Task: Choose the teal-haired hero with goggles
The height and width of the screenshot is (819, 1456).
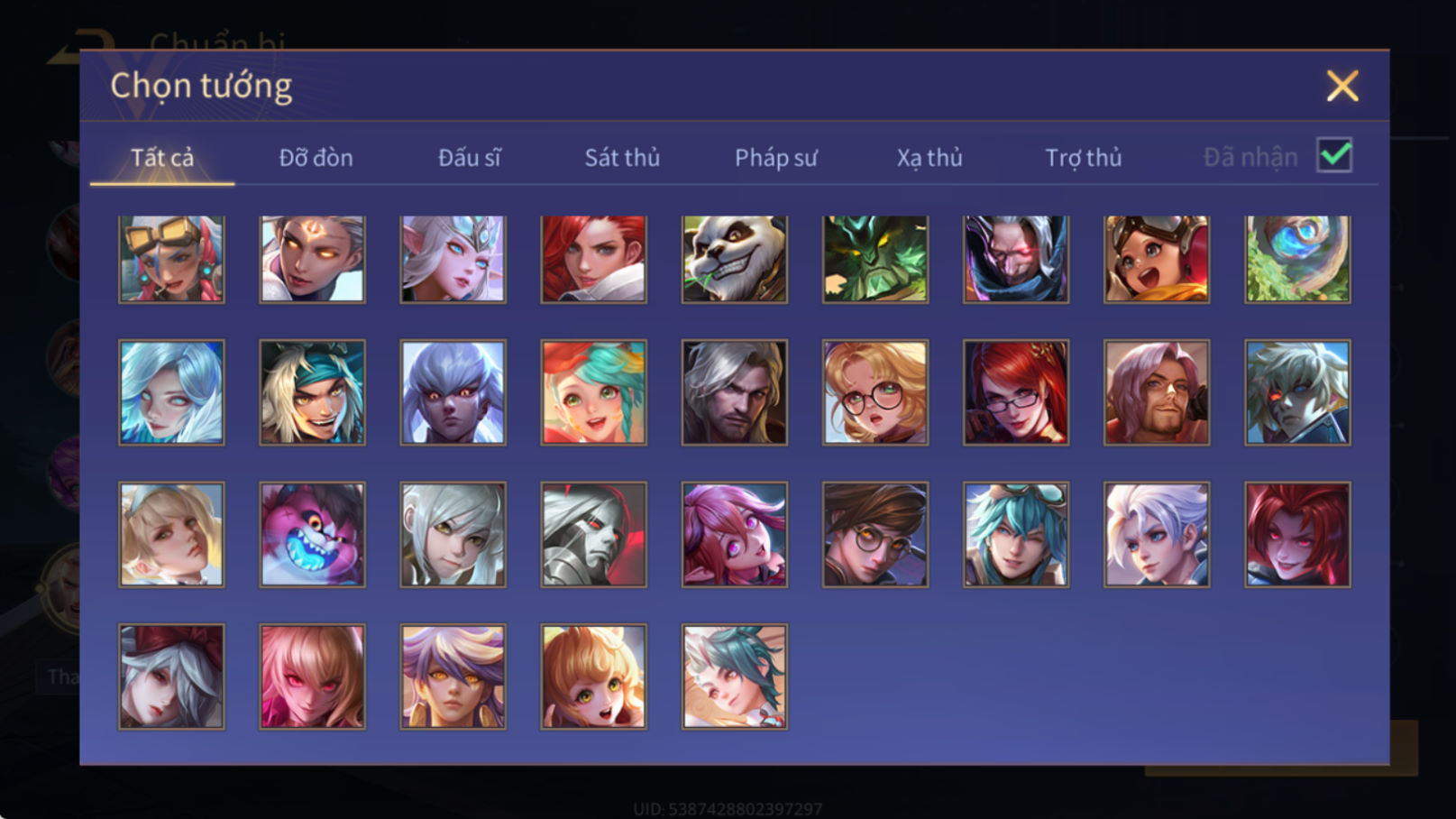Action: point(1015,534)
